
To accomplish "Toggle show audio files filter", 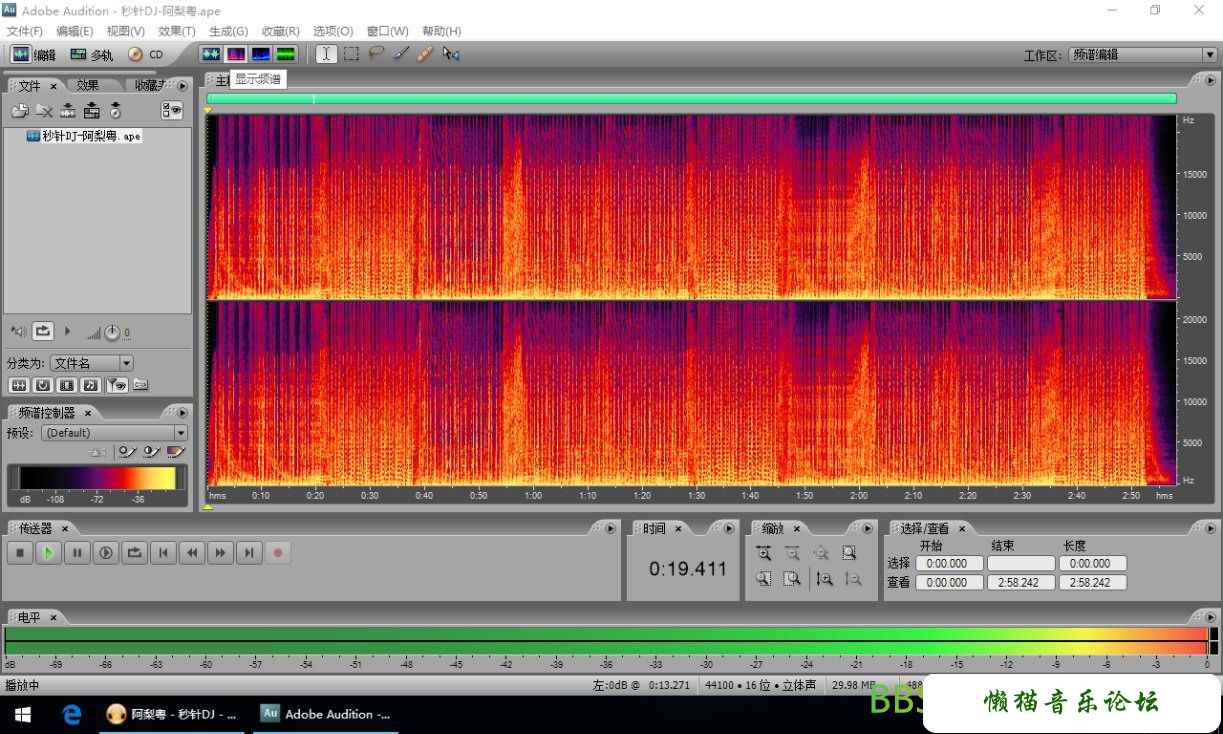I will pyautogui.click(x=18, y=385).
